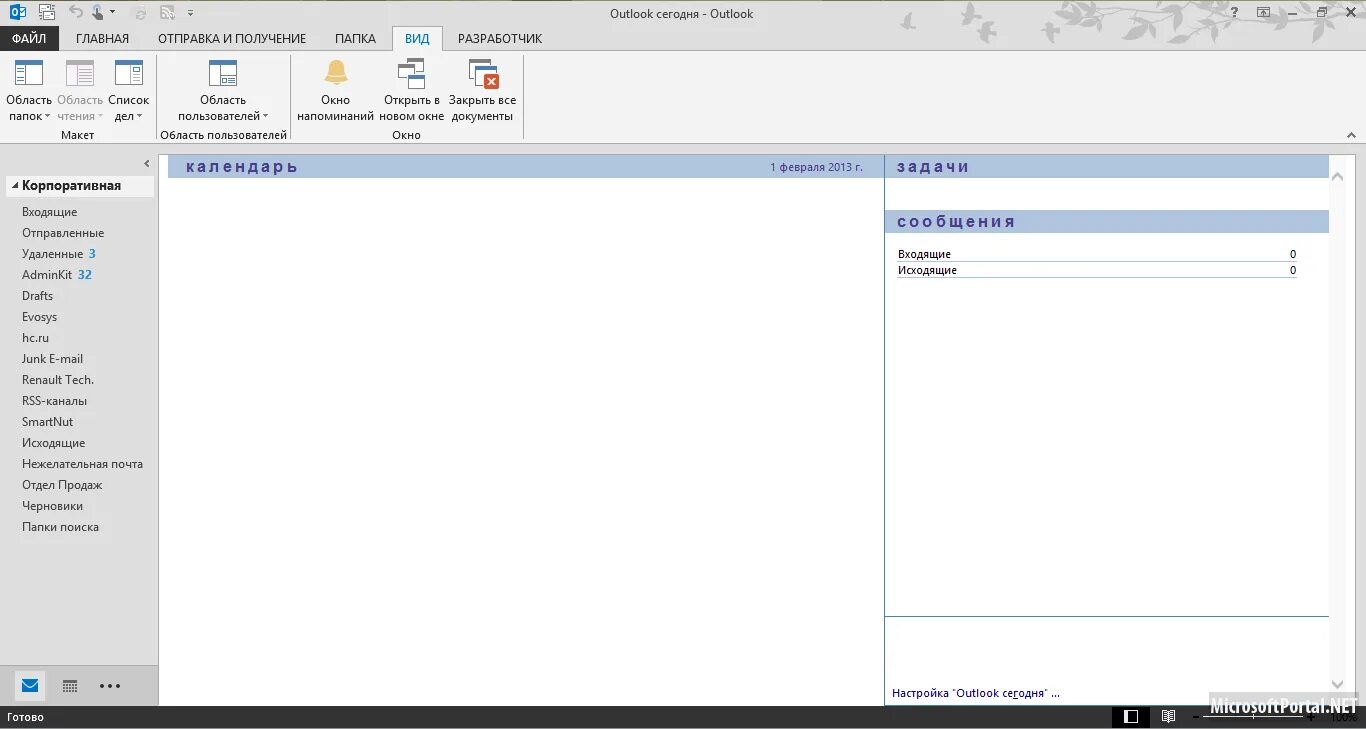Click scrollbar up arrow in Outlook Today pane
Screen dimensions: 1366x729
(1338, 177)
